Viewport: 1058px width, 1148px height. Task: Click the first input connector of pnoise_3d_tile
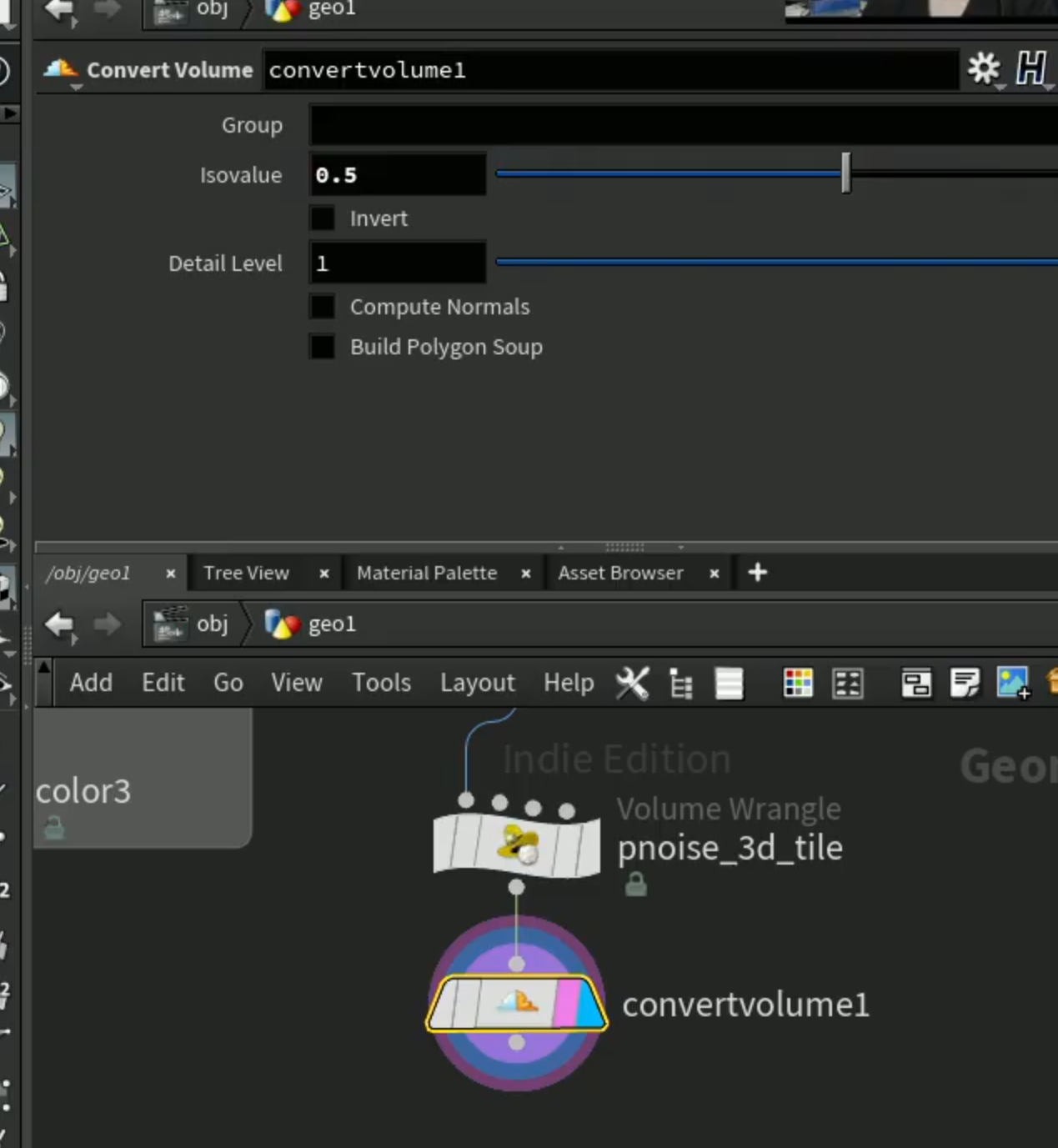click(x=466, y=800)
